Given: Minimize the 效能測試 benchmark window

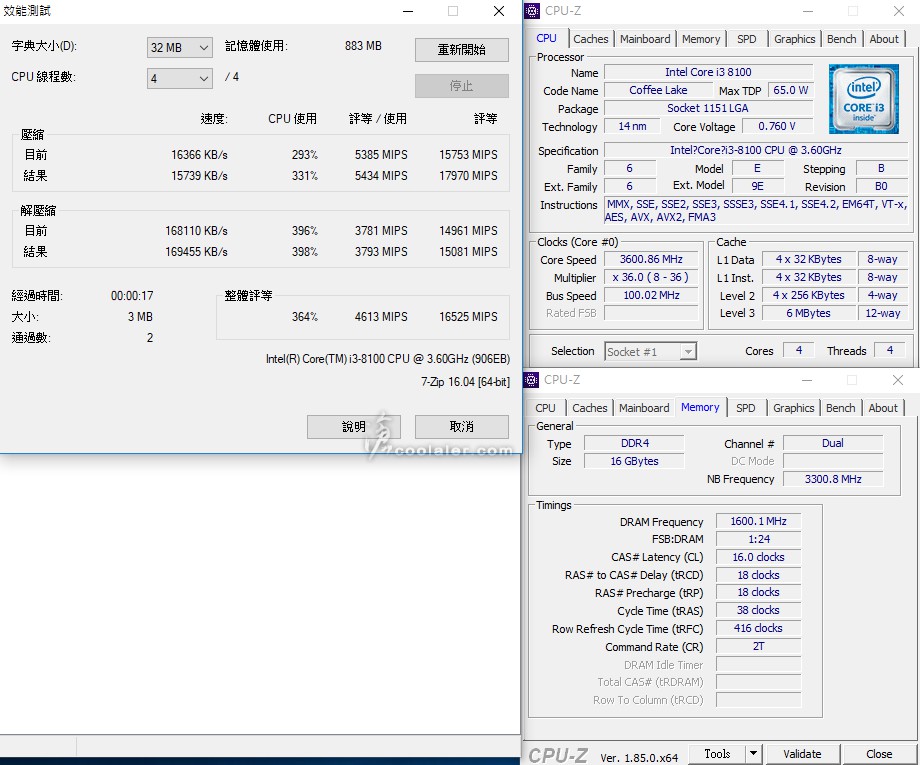Looking at the screenshot, I should pyautogui.click(x=408, y=11).
